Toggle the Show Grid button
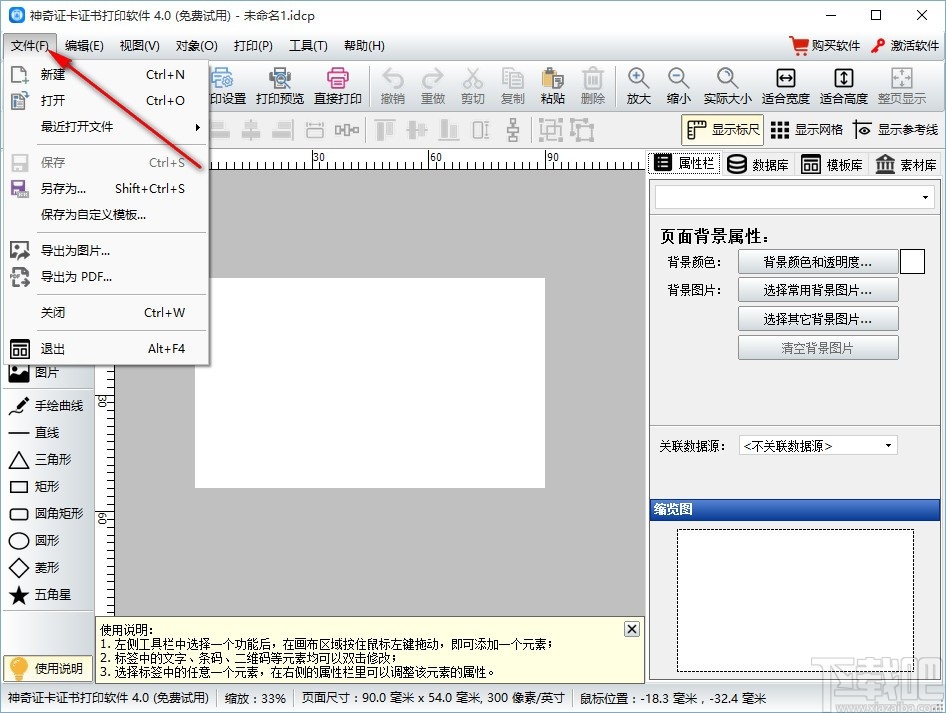The width and height of the screenshot is (946, 713). click(806, 130)
